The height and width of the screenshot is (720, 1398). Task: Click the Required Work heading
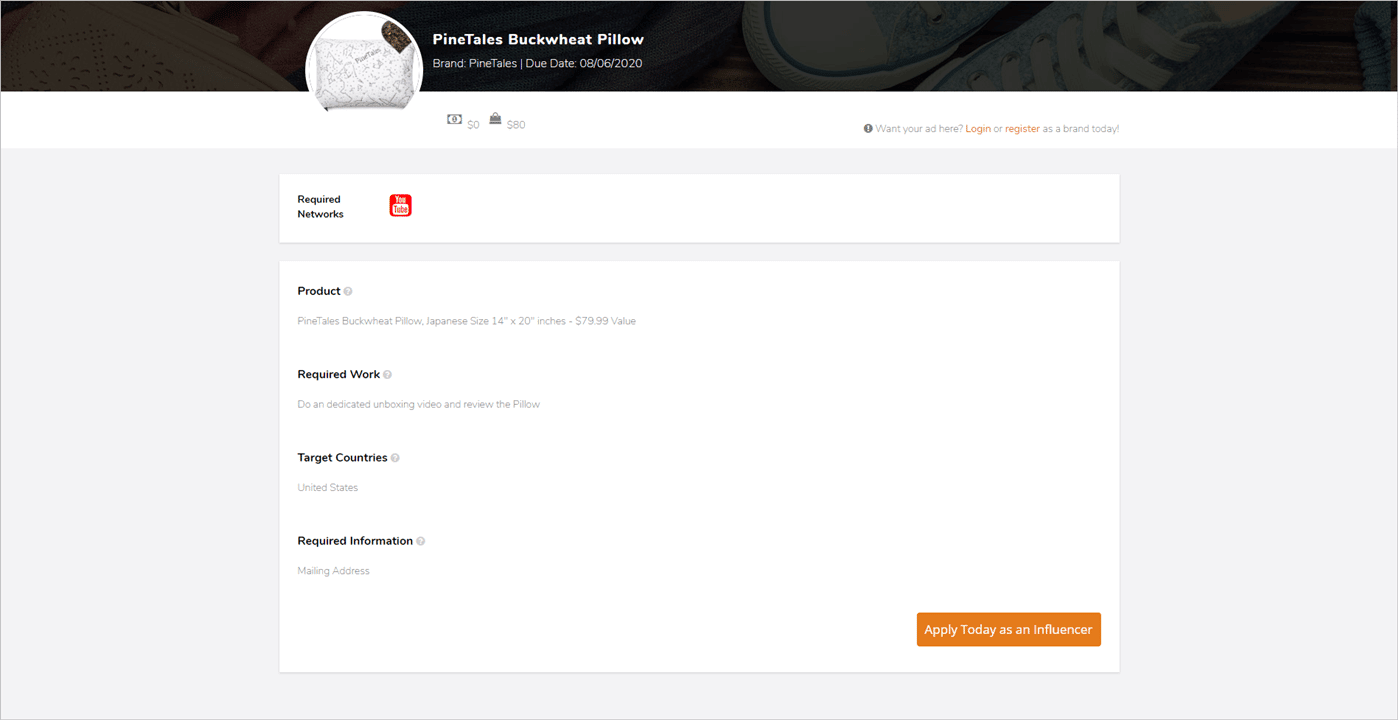pyautogui.click(x=338, y=374)
